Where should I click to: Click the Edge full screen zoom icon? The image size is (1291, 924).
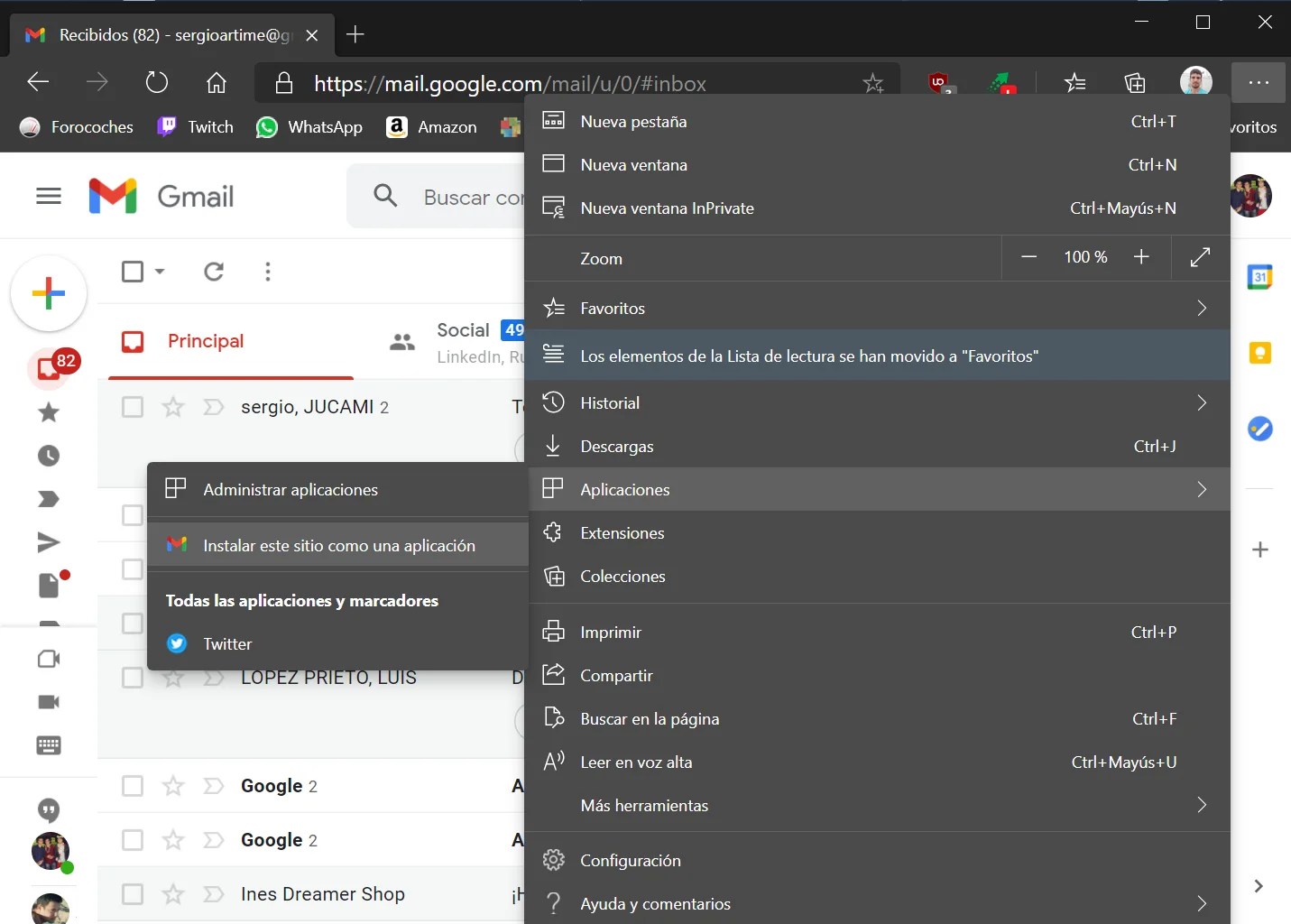pos(1200,257)
